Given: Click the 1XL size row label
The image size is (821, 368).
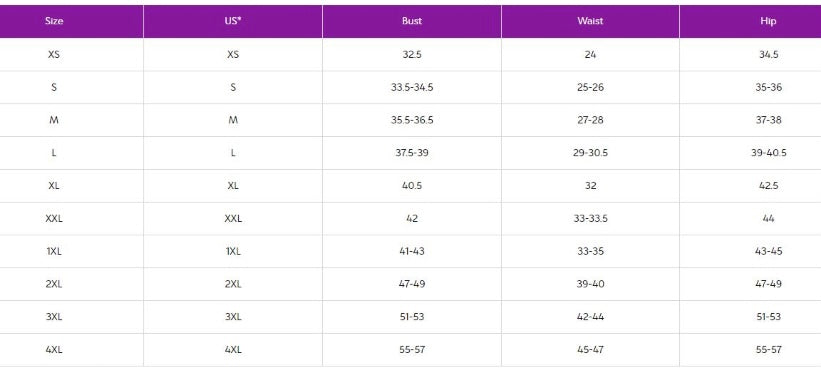Looking at the screenshot, I should coord(54,251).
